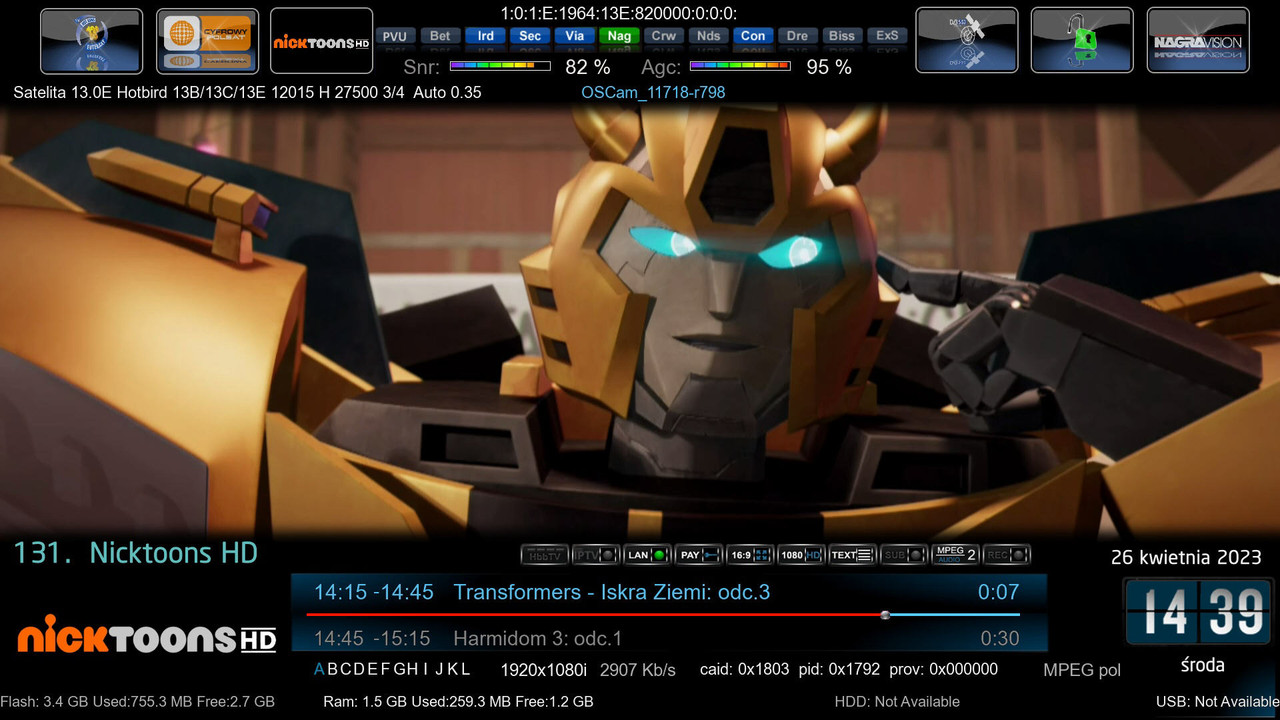1280x720 pixels.
Task: Click the PVU encryption indicator
Action: pyautogui.click(x=395, y=36)
